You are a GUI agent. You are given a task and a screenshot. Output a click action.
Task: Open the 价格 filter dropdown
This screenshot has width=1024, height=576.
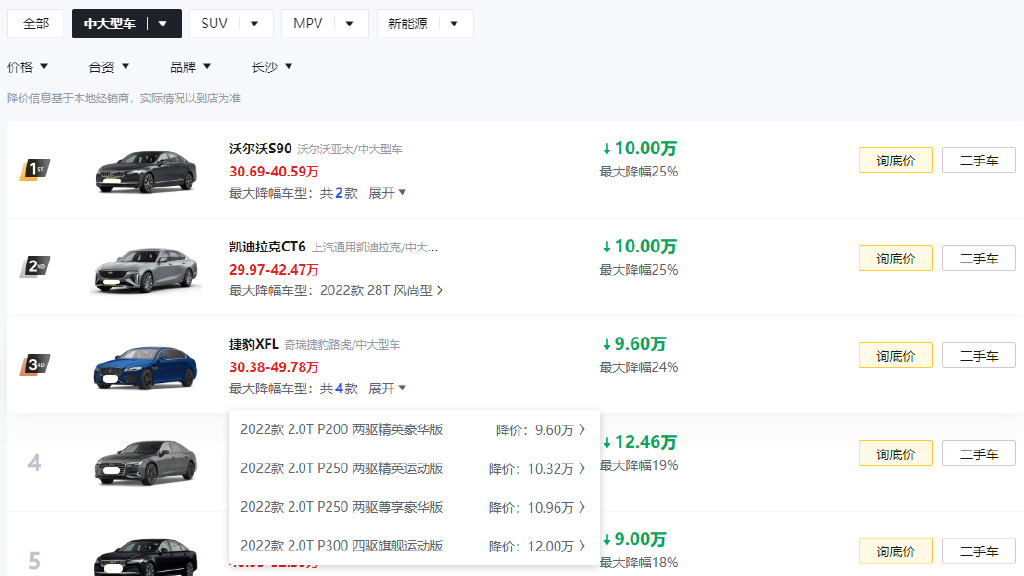click(27, 67)
